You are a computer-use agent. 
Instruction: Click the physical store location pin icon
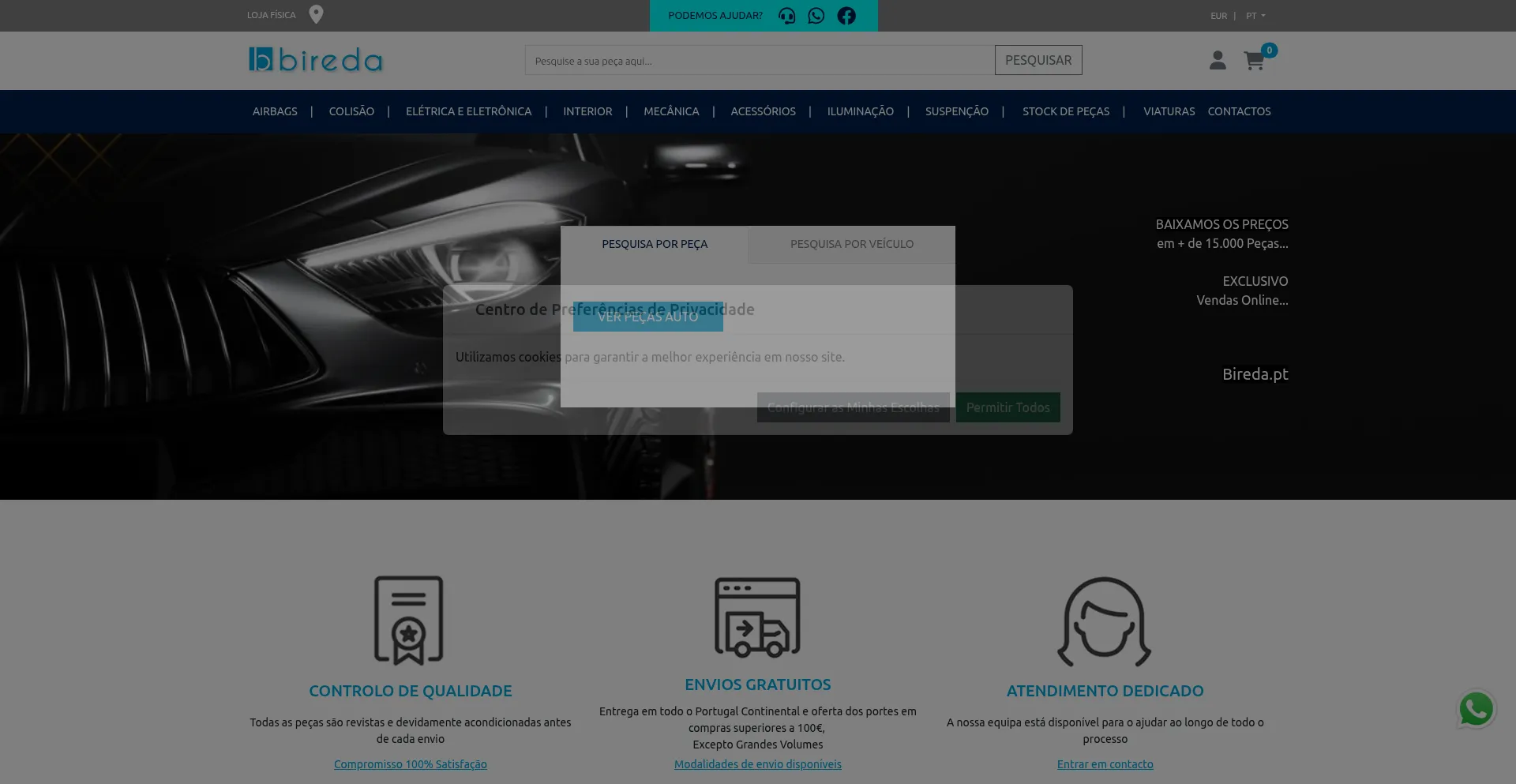[x=316, y=14]
